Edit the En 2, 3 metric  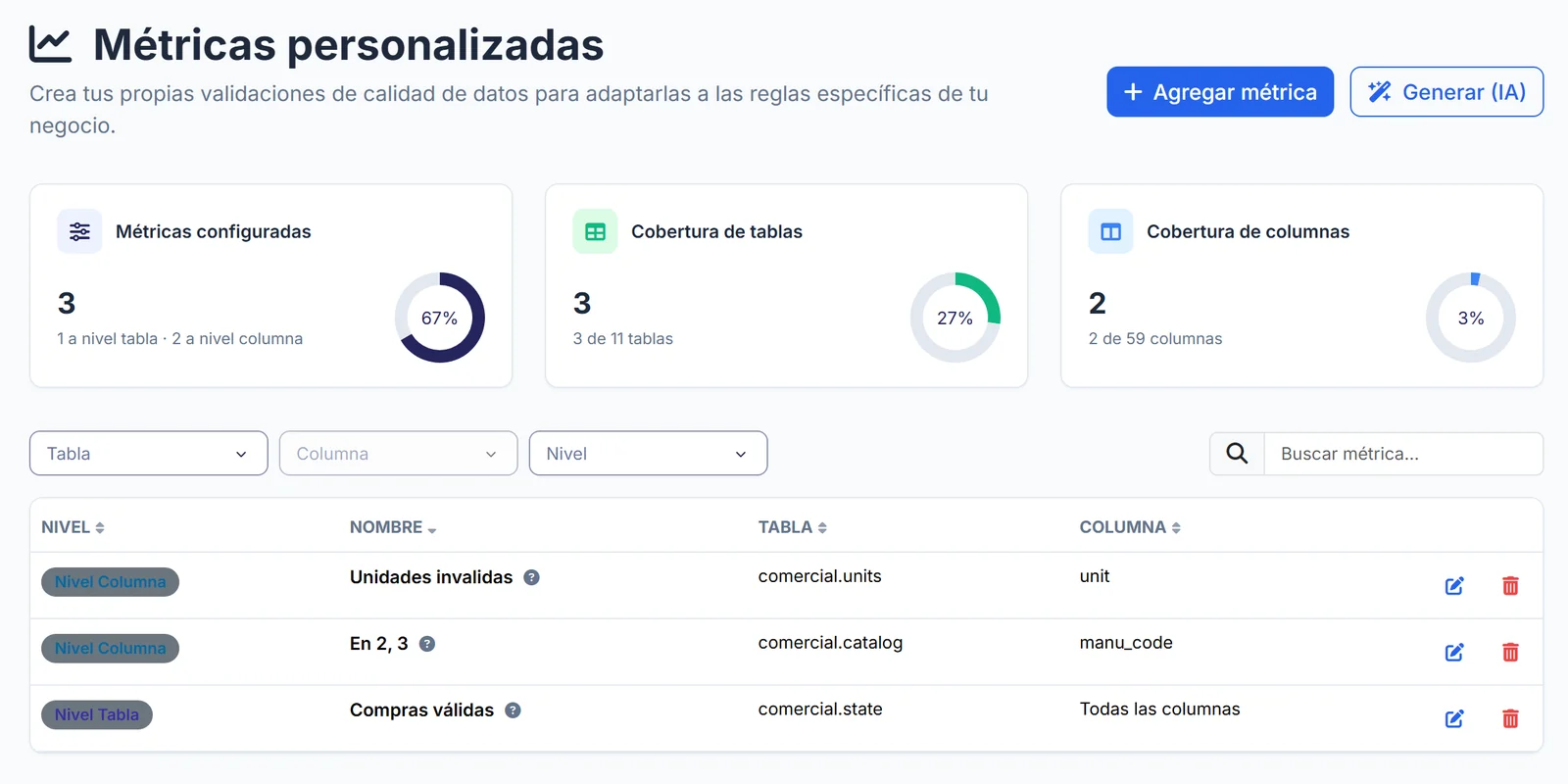1454,653
